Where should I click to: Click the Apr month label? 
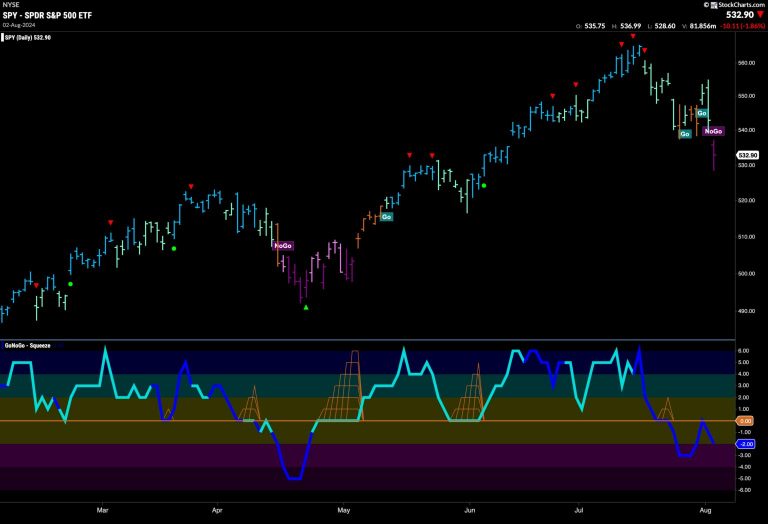point(217,510)
